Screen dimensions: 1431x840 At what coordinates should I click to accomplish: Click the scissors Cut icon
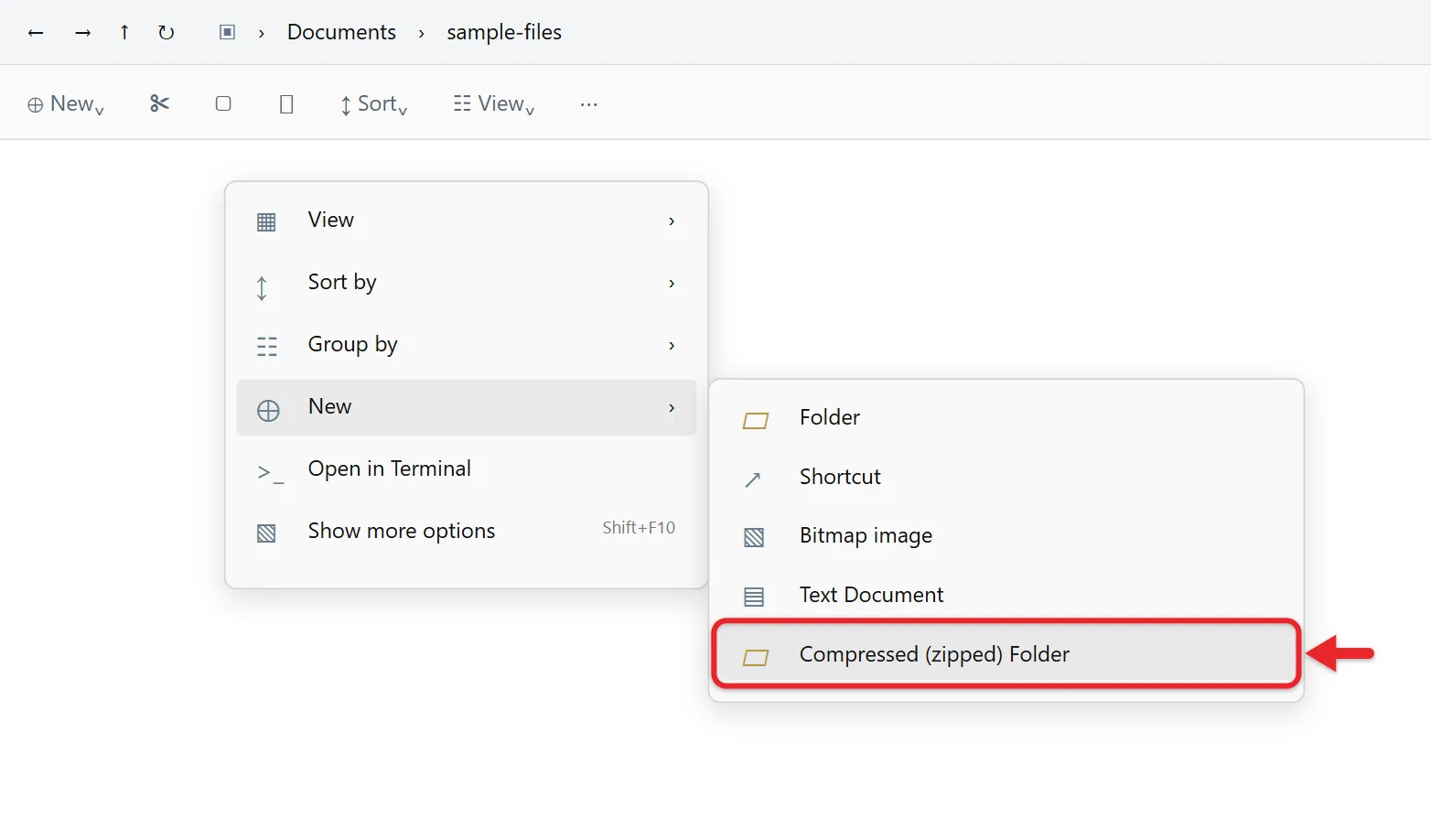coord(159,103)
